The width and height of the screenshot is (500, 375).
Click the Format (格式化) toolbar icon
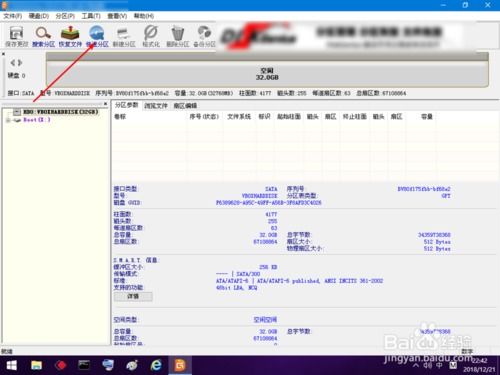151,36
